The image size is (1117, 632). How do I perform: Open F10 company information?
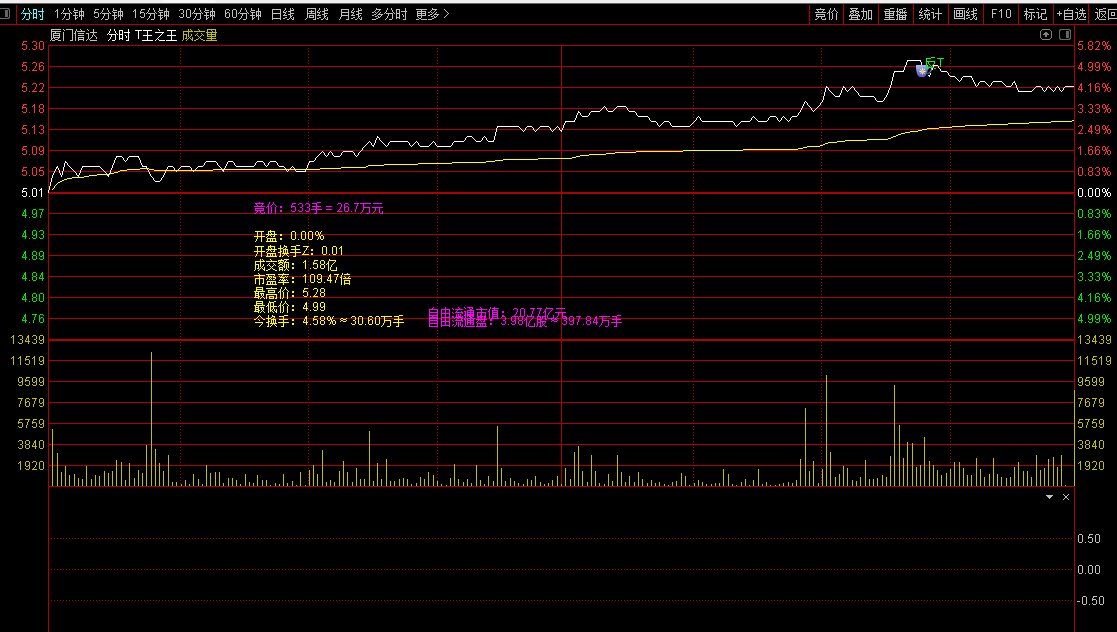click(x=1001, y=14)
